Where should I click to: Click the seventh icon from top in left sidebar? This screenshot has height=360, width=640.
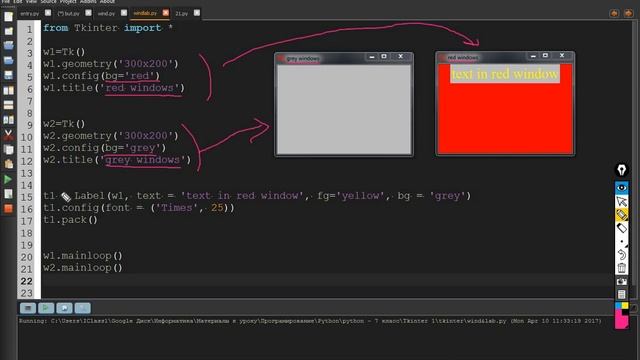[8, 105]
